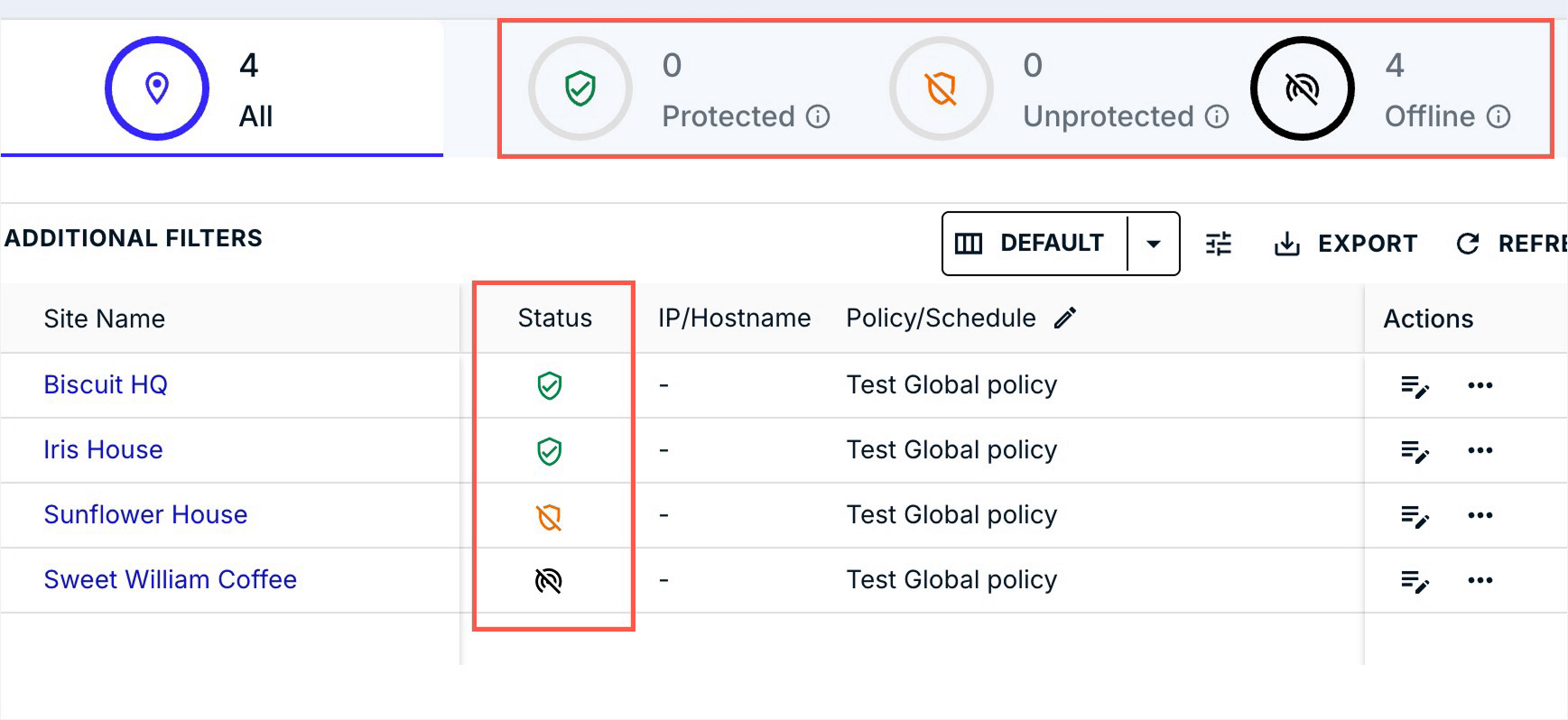
Task: Click the info icon next to Protected
Action: tap(818, 117)
